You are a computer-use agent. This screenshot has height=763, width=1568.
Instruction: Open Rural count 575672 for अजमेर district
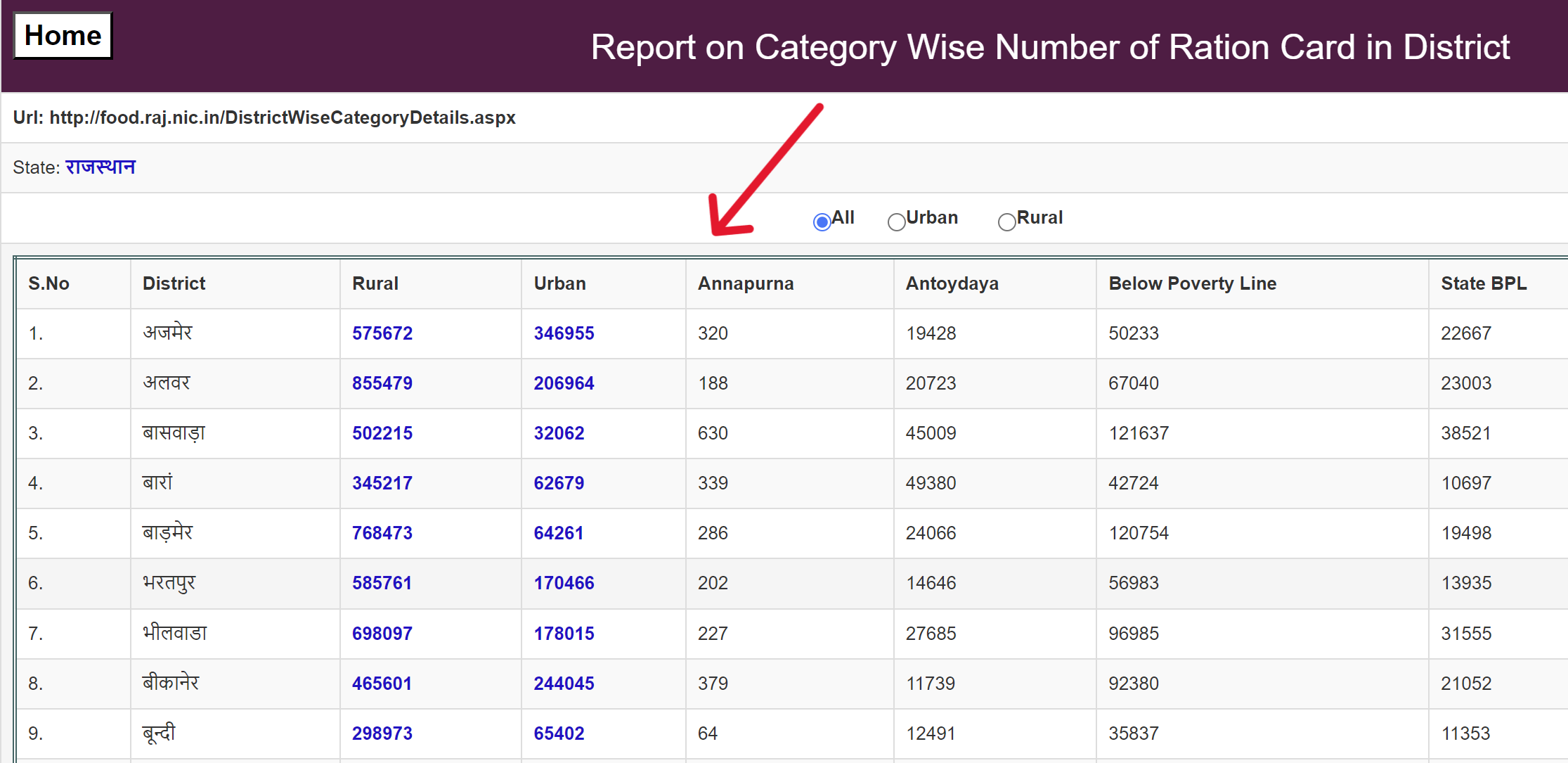point(382,333)
